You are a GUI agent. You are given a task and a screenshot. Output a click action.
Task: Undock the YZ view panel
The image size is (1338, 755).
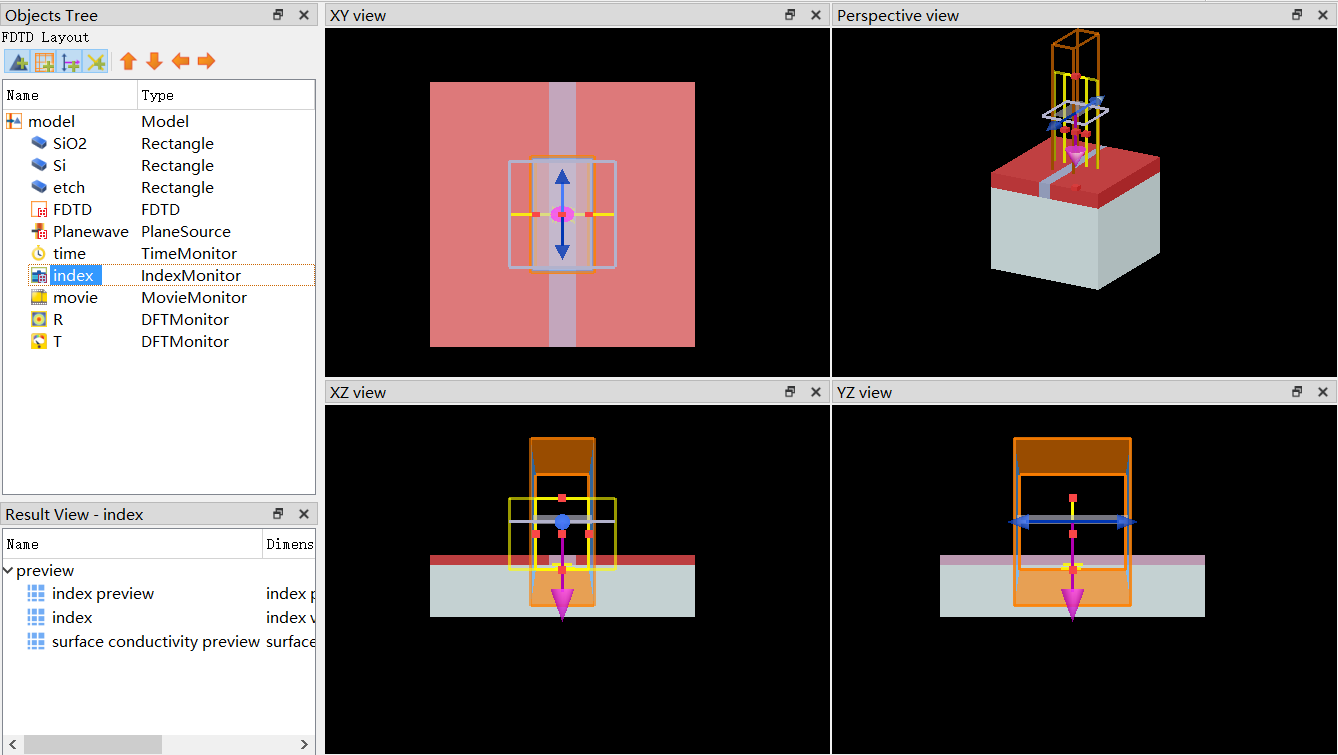(x=1297, y=392)
